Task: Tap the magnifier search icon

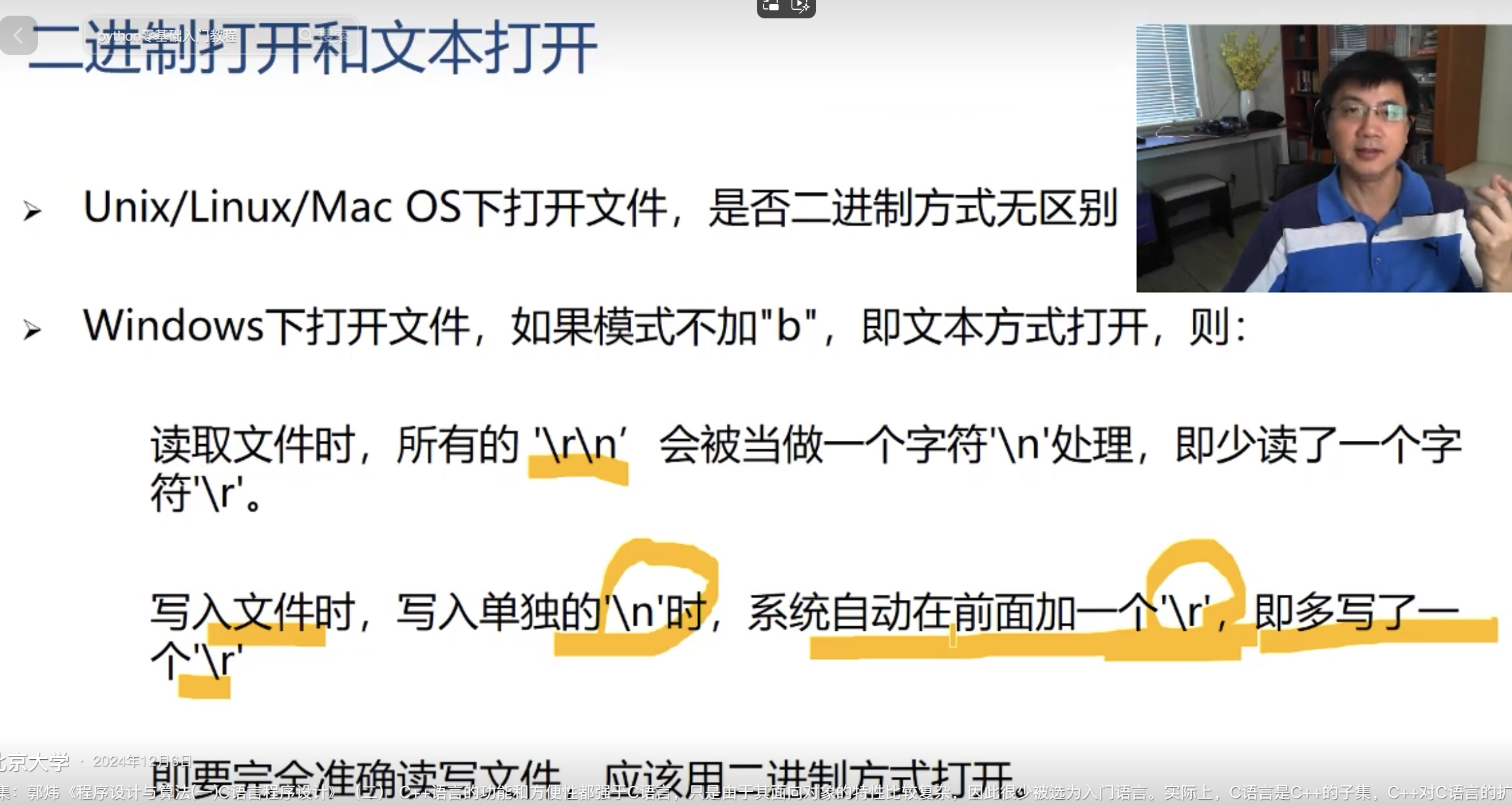Action: (x=307, y=35)
